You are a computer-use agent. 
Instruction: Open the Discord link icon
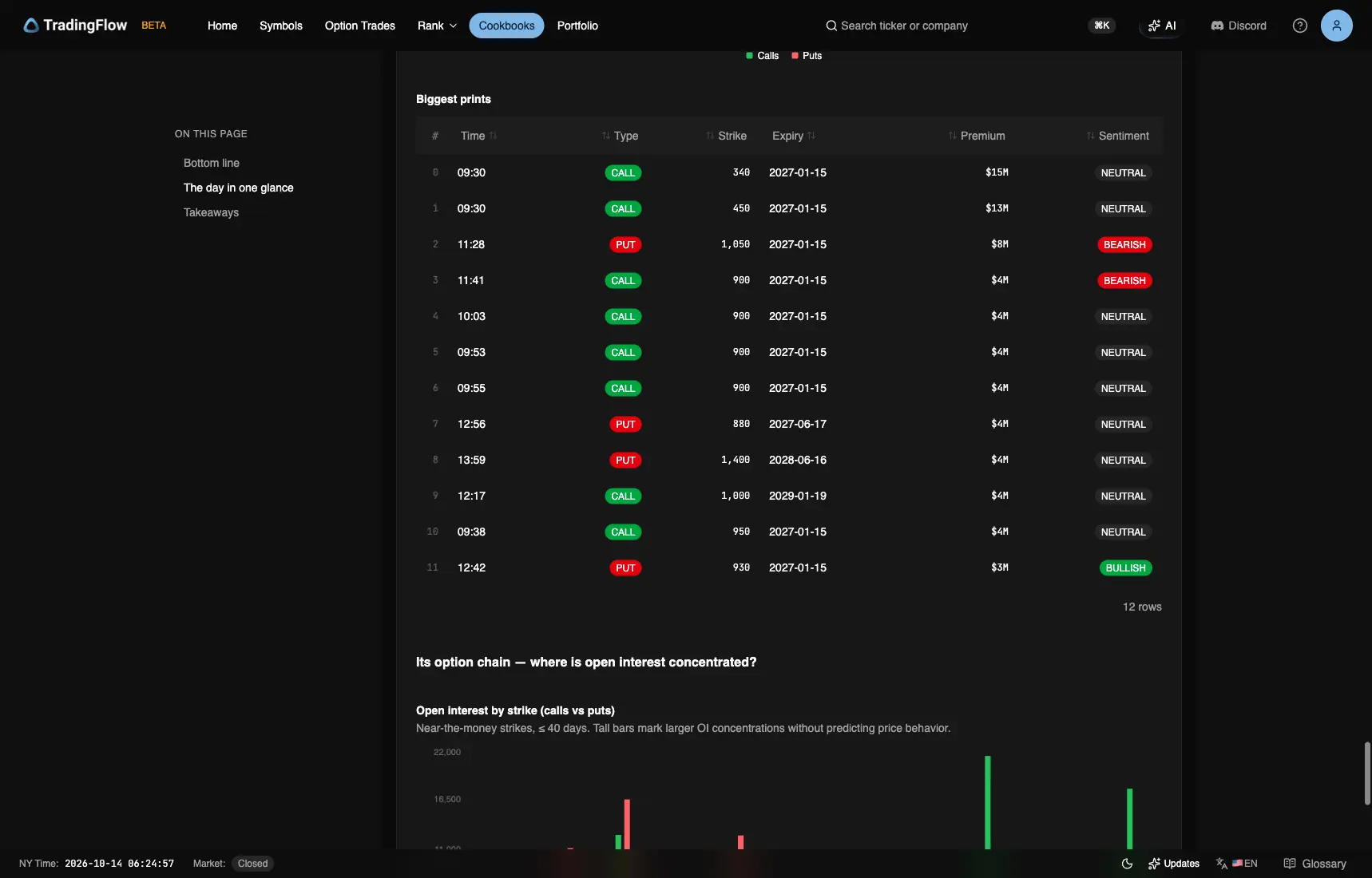(1217, 26)
